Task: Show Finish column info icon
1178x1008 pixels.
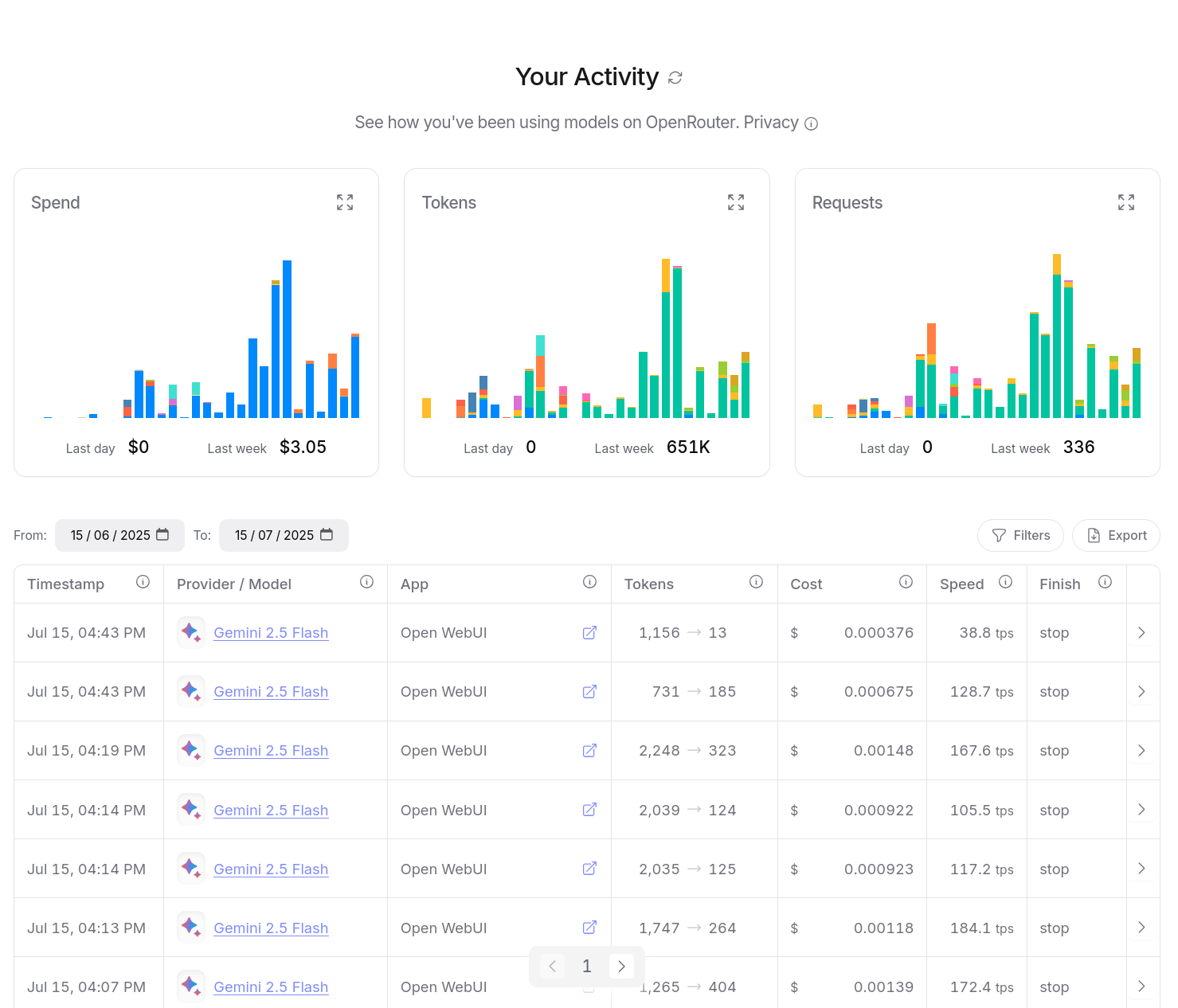Action: coord(1106,582)
